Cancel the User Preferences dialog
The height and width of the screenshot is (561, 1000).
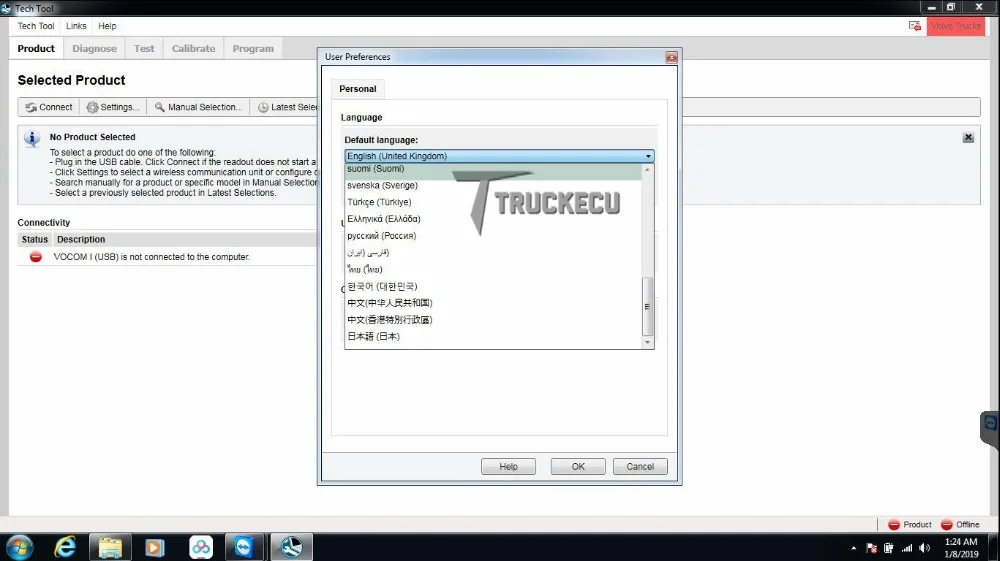[x=640, y=467]
